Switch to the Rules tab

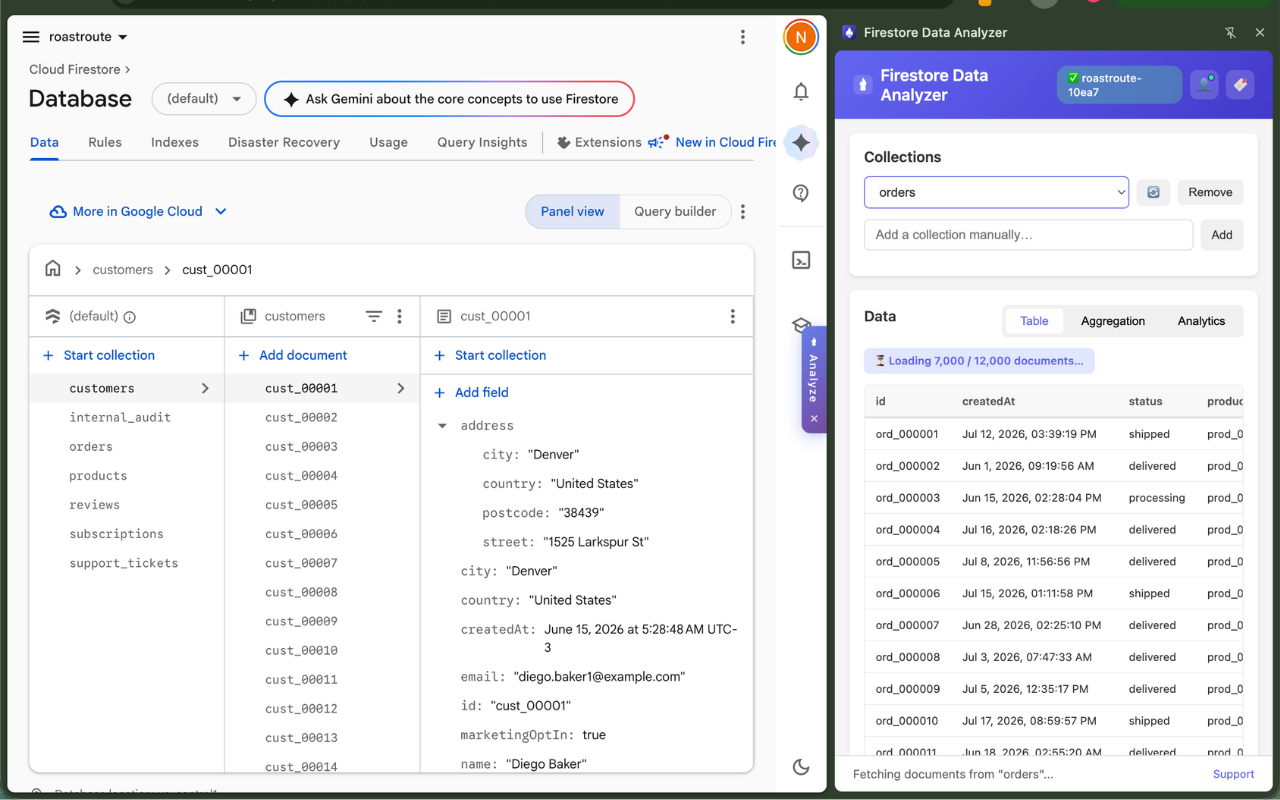pos(105,142)
